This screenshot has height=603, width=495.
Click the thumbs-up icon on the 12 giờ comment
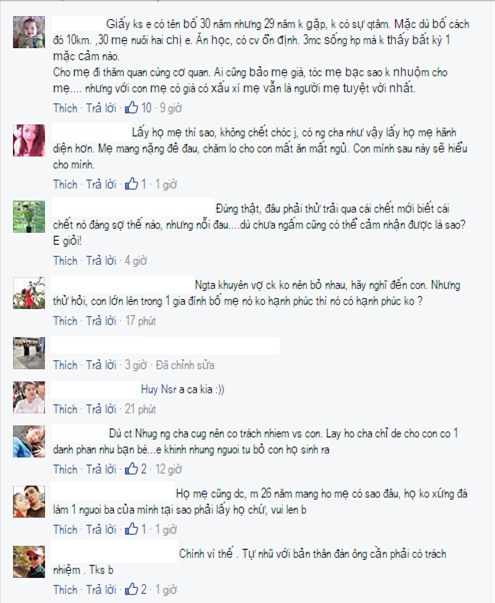pos(131,469)
